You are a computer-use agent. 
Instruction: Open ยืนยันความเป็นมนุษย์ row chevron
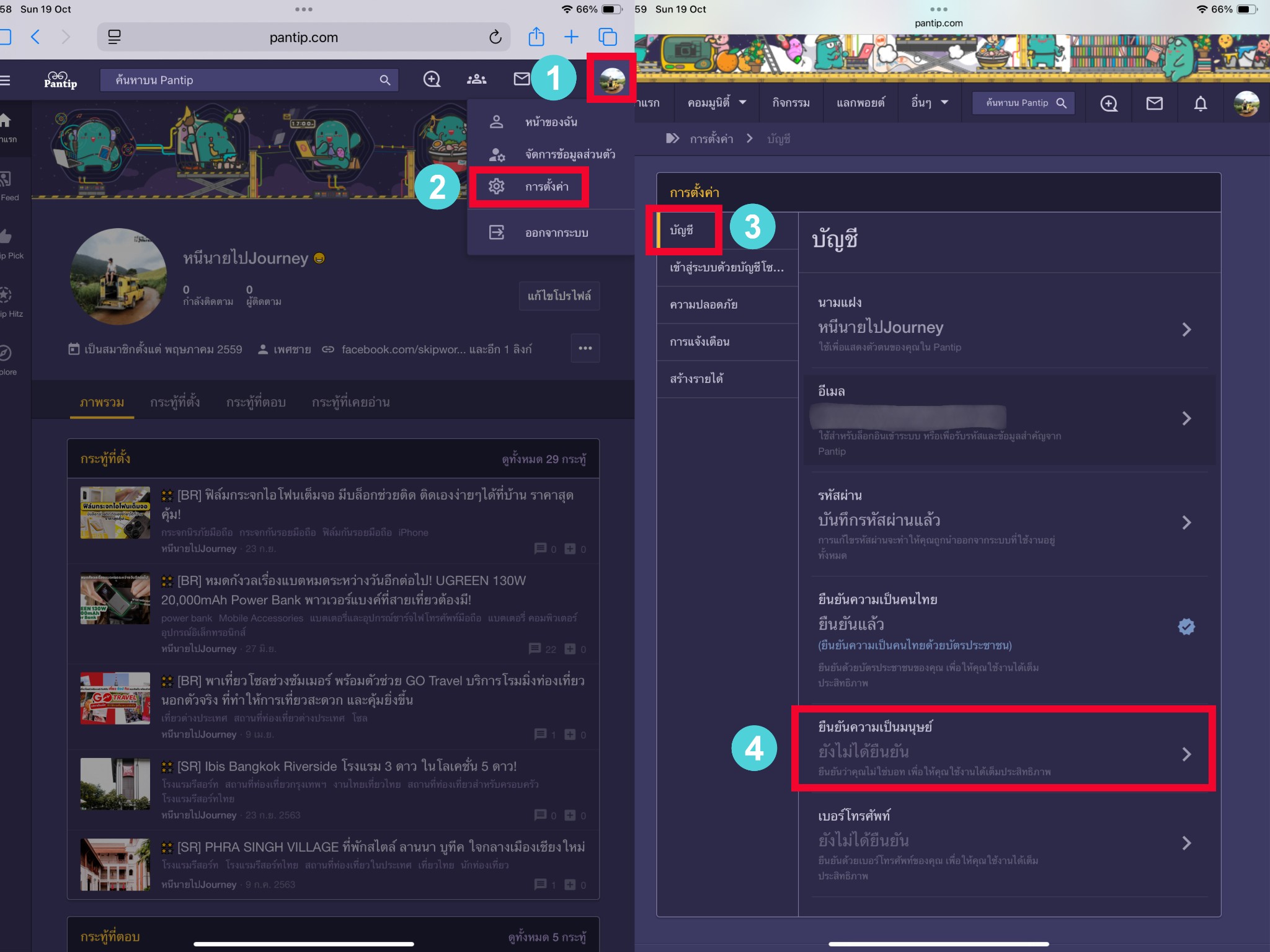point(1186,754)
